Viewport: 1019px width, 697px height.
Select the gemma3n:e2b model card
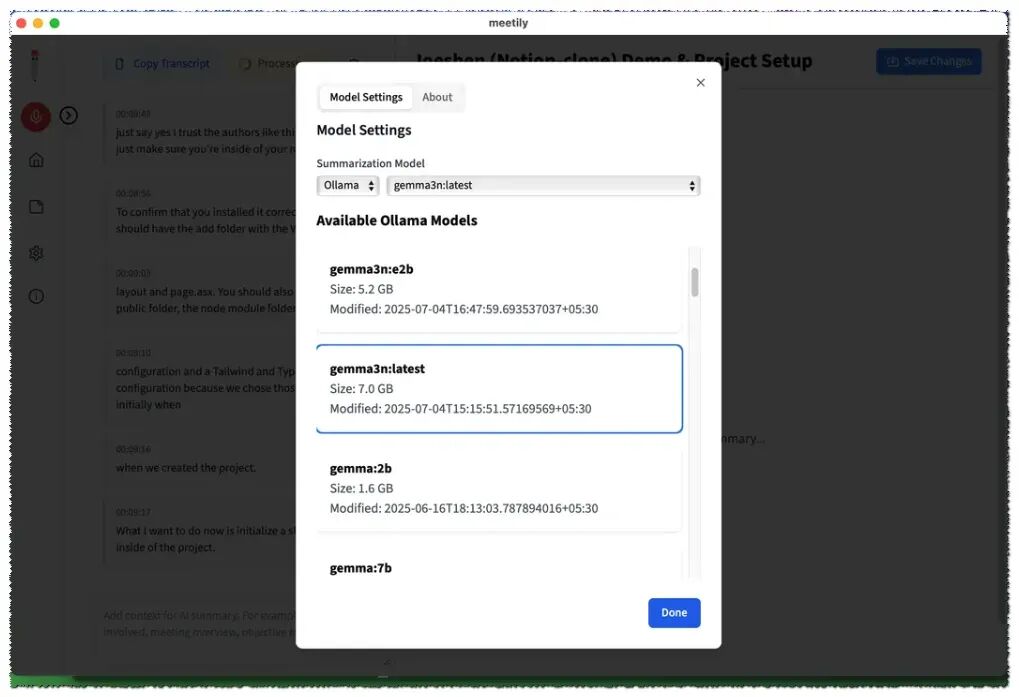499,289
